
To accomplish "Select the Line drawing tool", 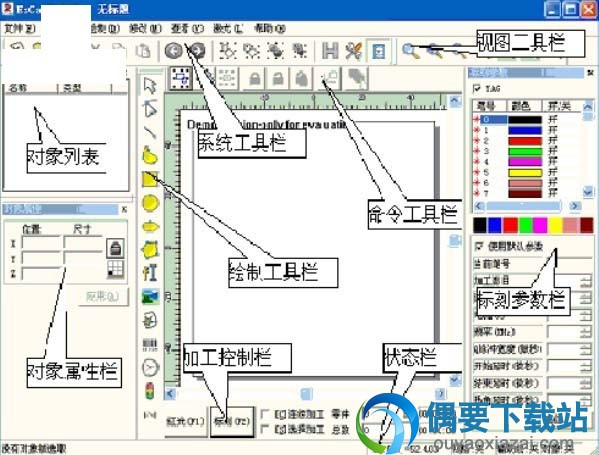I will coord(150,132).
